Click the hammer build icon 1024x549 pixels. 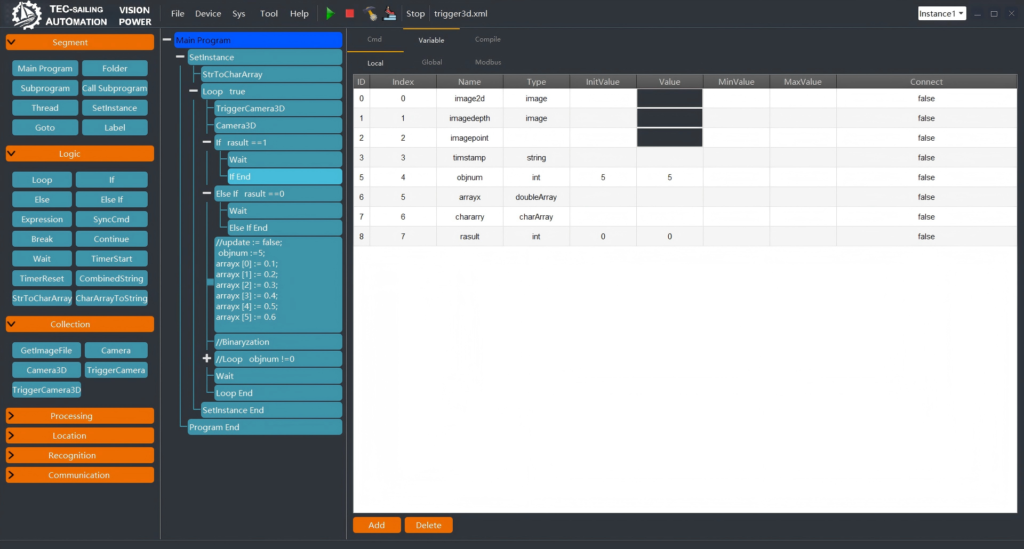370,14
